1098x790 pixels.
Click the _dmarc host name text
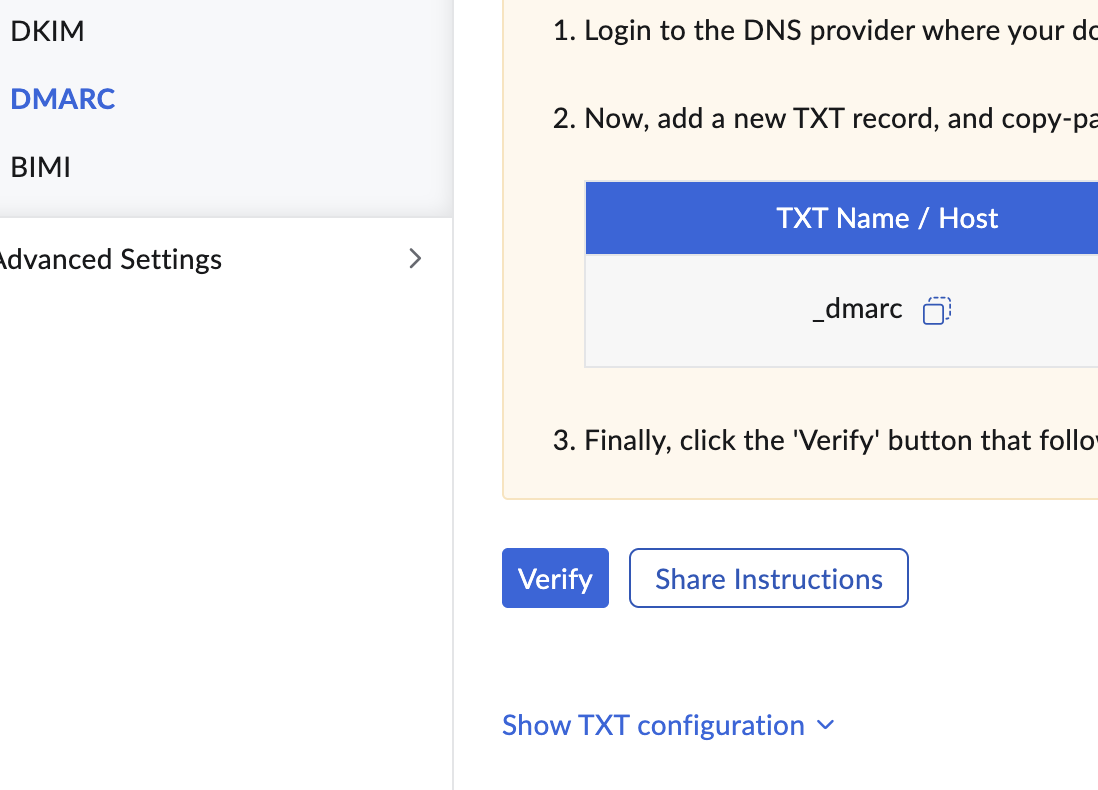(858, 310)
